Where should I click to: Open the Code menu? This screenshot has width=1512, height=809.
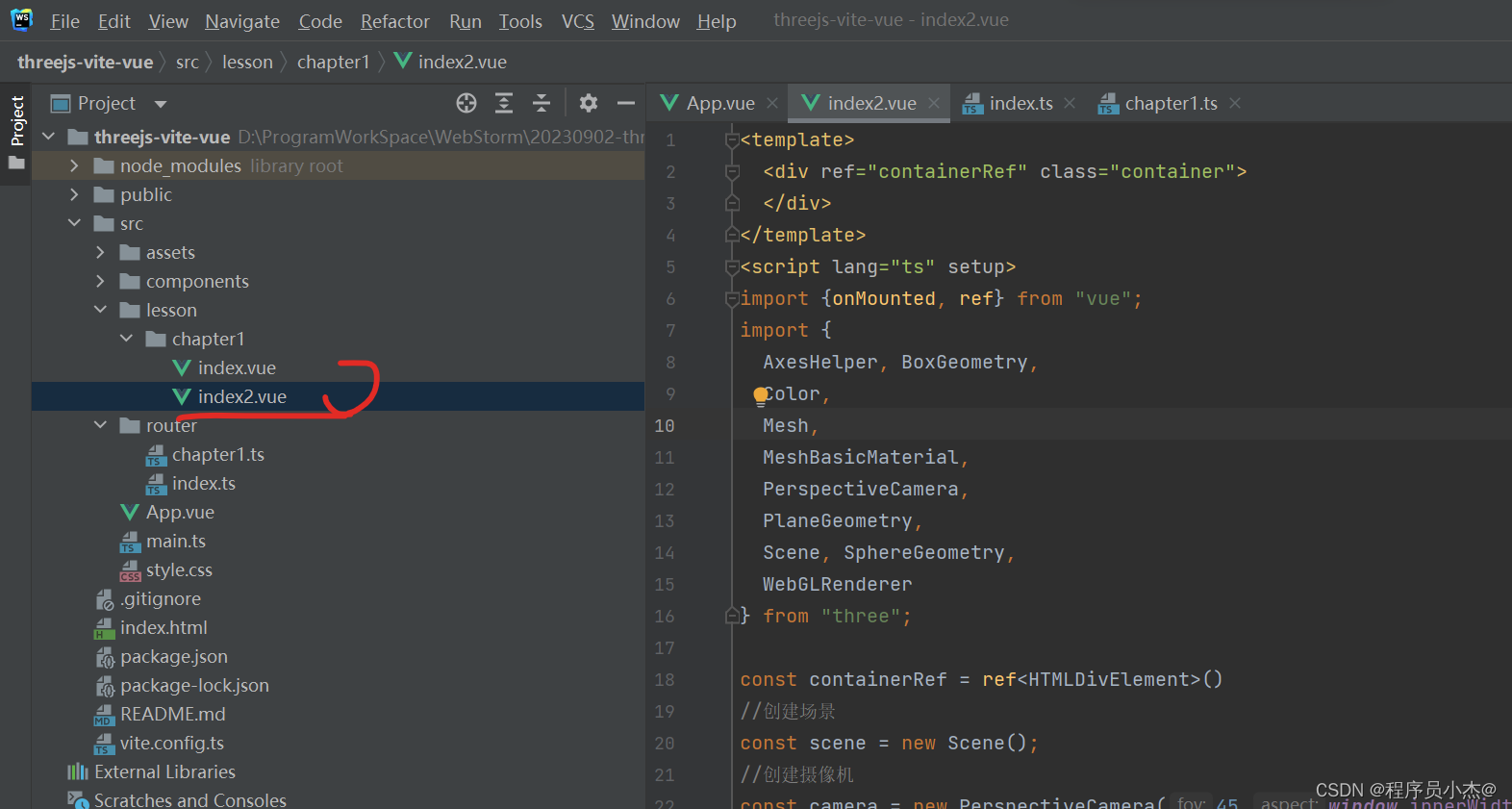pos(320,21)
